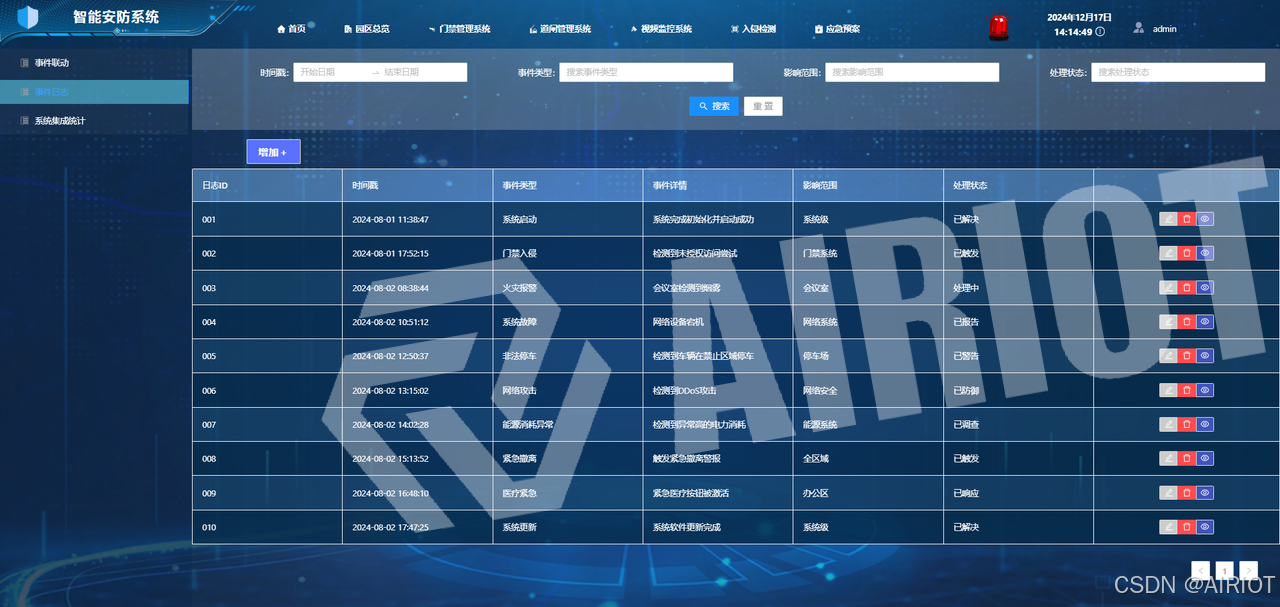Go to 首页 in top navigation
The width and height of the screenshot is (1280, 607).
click(291, 29)
